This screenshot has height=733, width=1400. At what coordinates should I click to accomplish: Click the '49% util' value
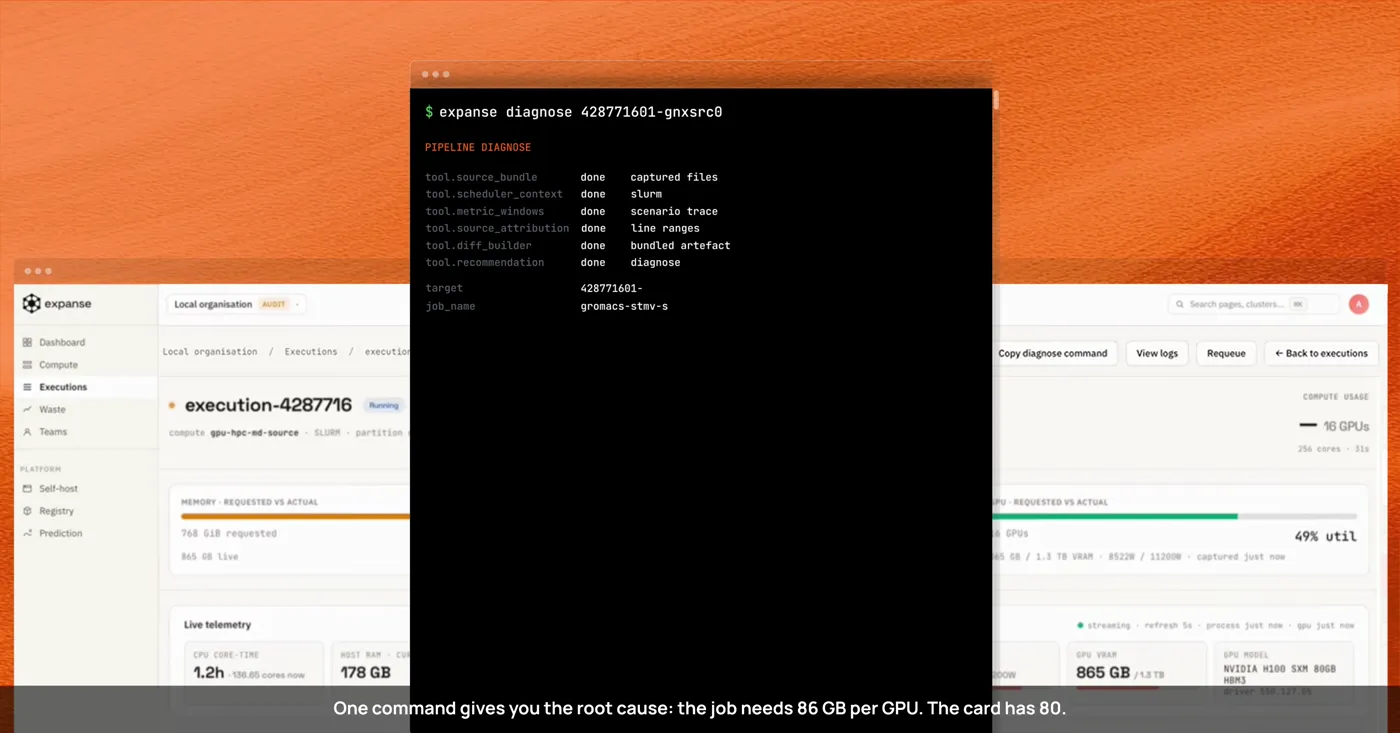[1326, 536]
